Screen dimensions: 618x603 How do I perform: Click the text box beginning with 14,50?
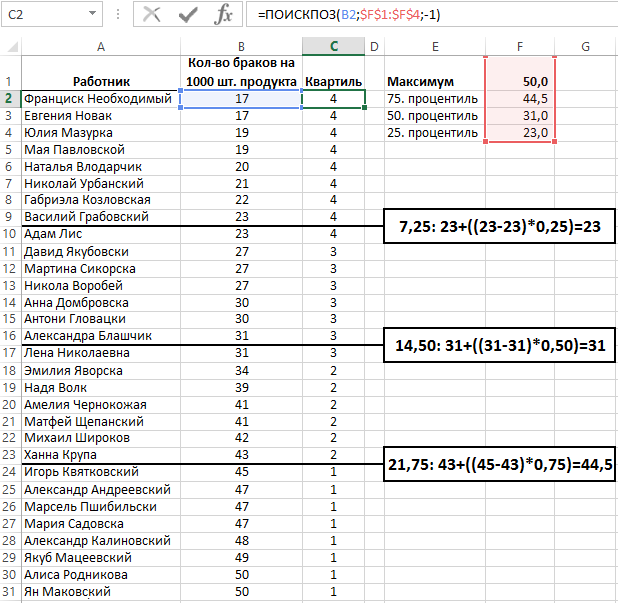[499, 346]
